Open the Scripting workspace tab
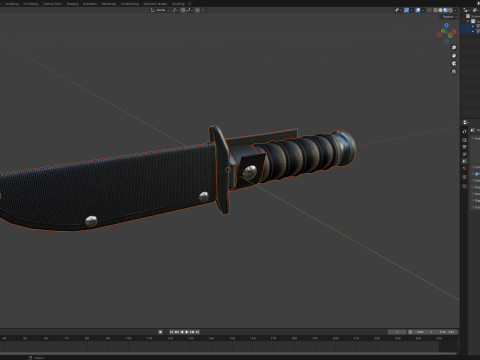 tap(178, 4)
